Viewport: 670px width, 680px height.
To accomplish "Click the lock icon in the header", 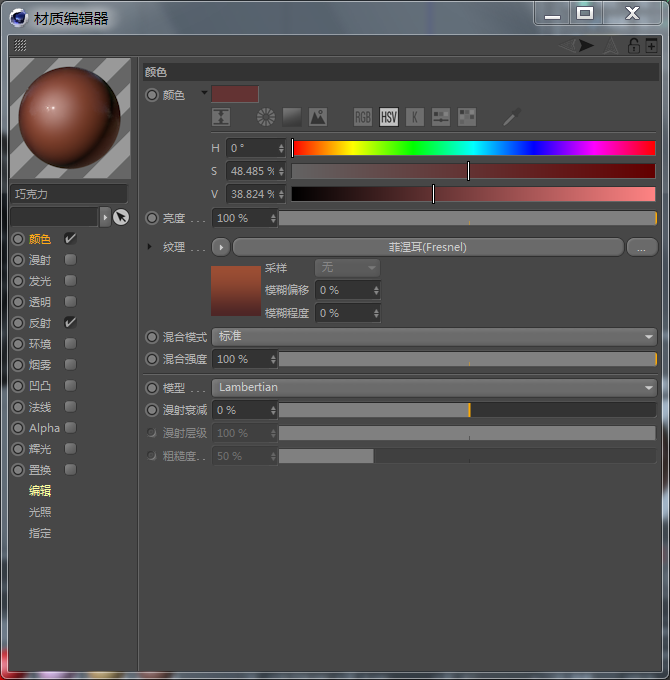I will 633,45.
